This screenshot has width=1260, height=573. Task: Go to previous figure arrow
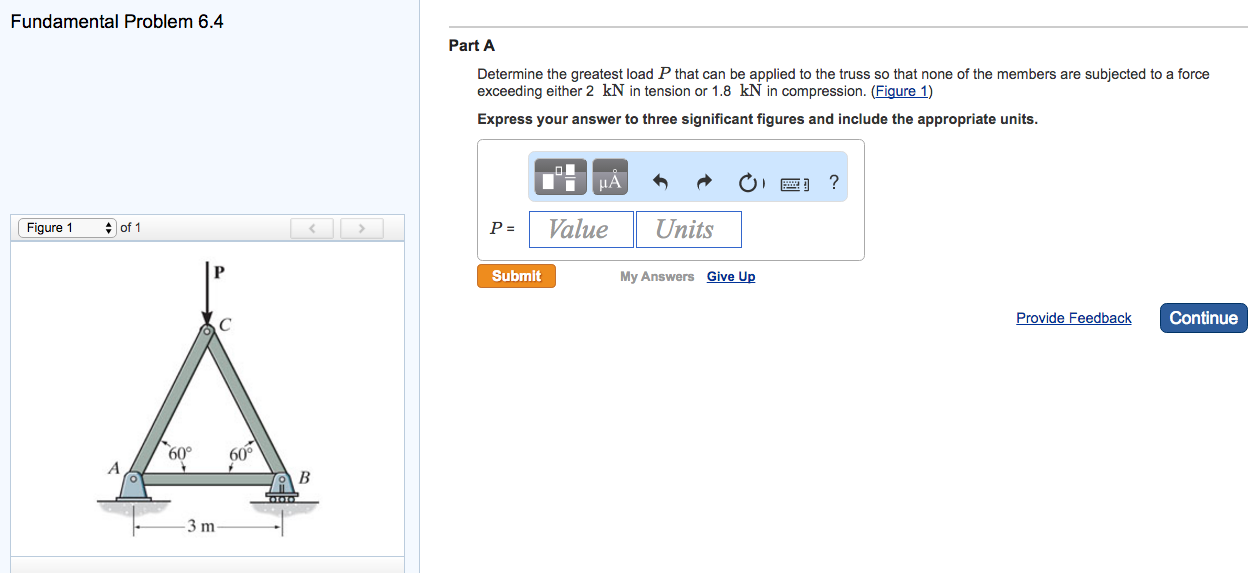tap(312, 229)
